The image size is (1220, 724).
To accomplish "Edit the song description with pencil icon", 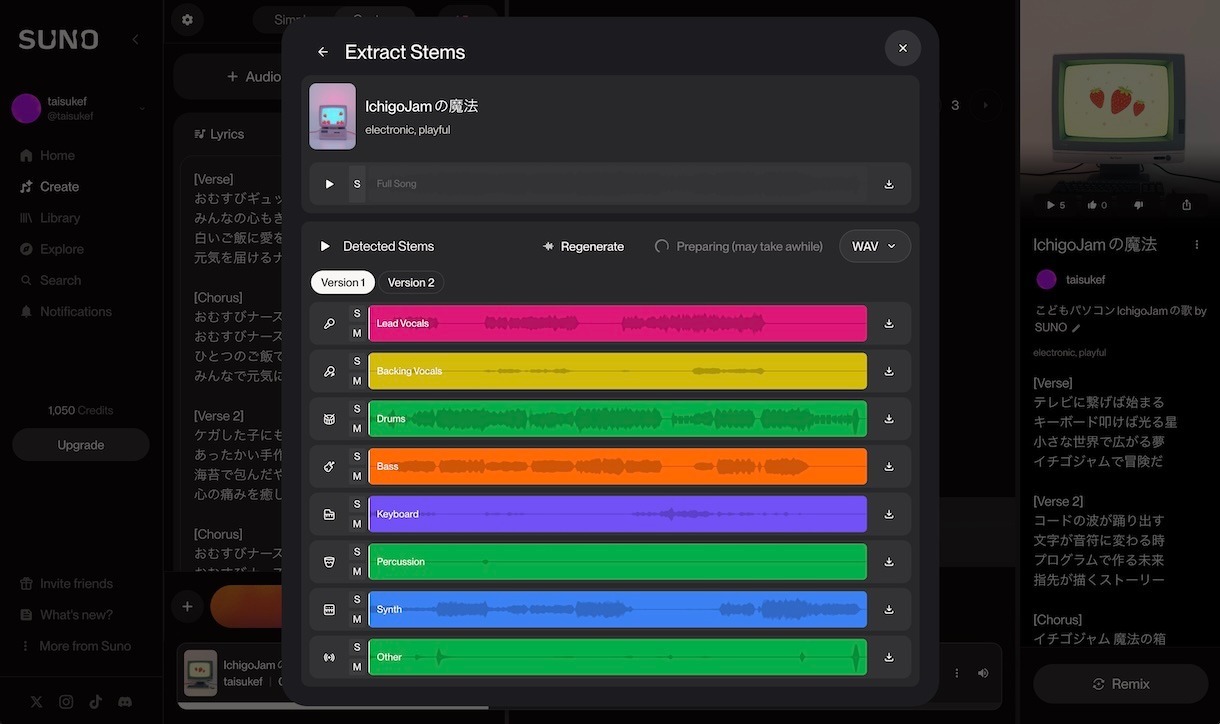I will [1076, 328].
